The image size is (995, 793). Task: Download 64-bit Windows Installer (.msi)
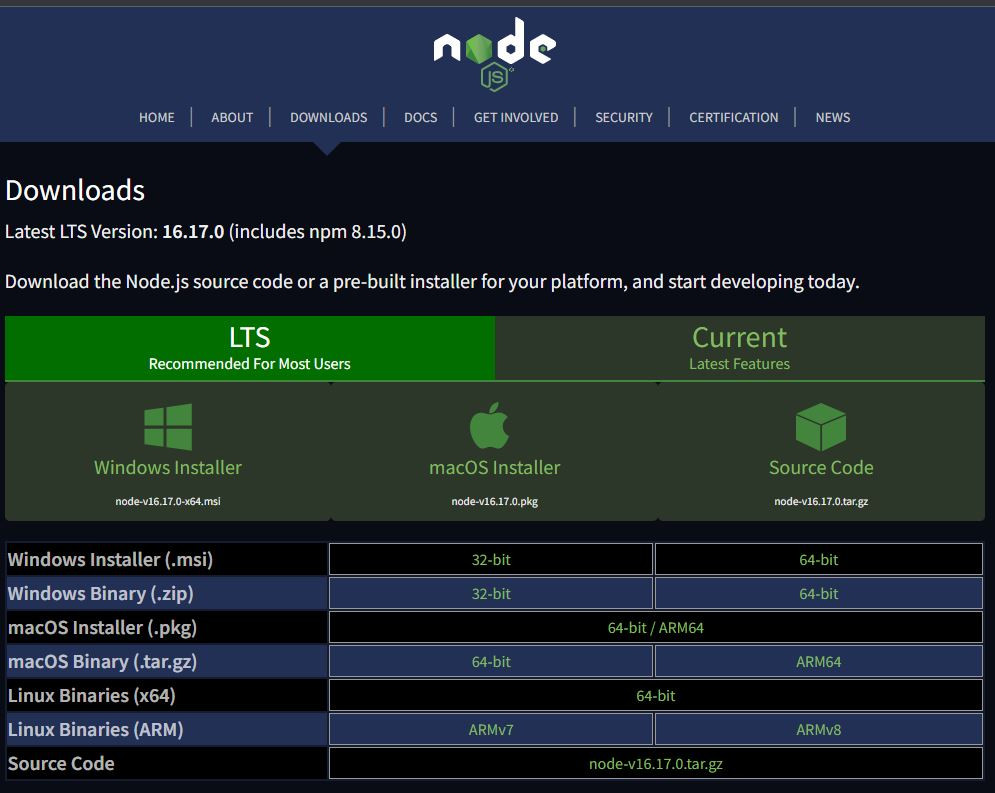pyautogui.click(x=819, y=560)
